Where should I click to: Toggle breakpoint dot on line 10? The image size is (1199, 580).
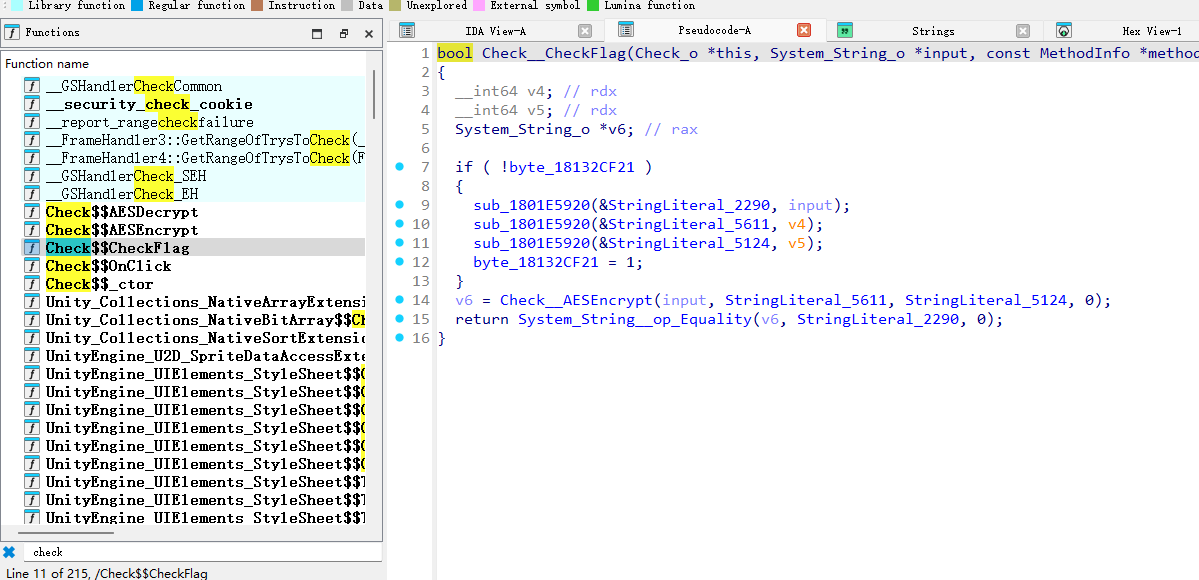[x=399, y=223]
